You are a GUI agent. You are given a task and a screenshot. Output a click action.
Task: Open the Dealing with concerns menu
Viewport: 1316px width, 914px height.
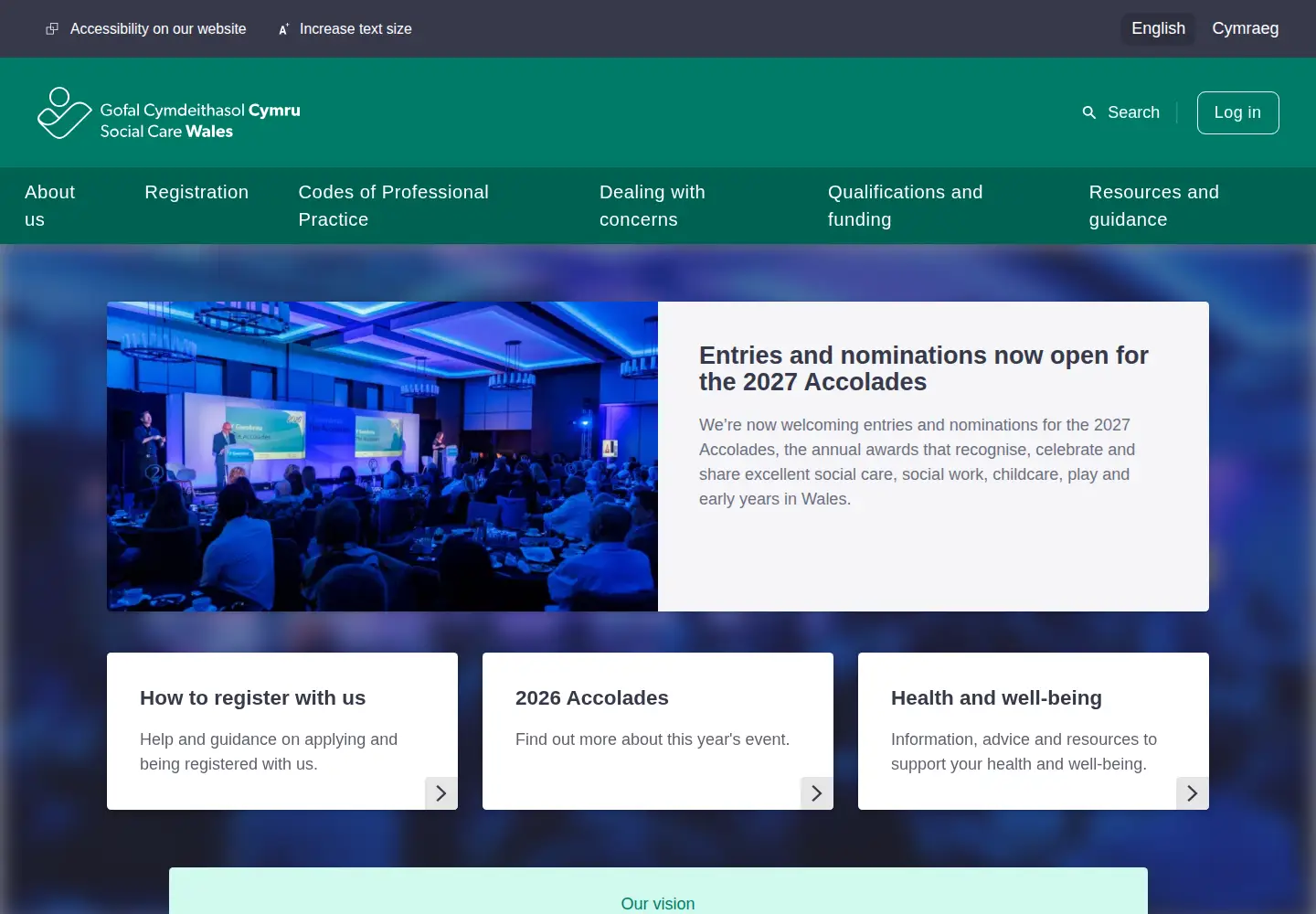(x=653, y=206)
